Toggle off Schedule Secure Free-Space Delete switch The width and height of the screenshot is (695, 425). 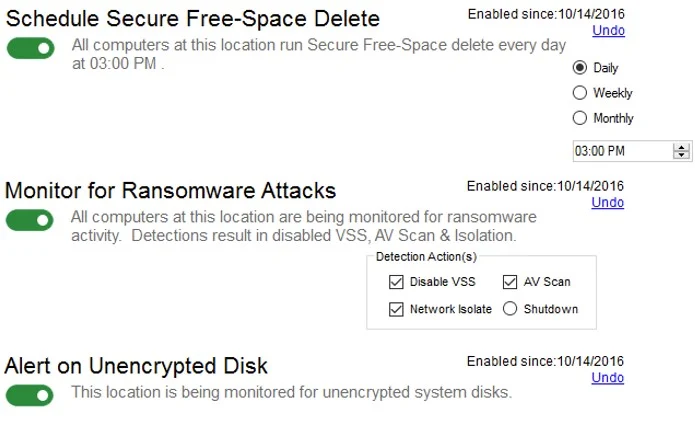[x=30, y=48]
